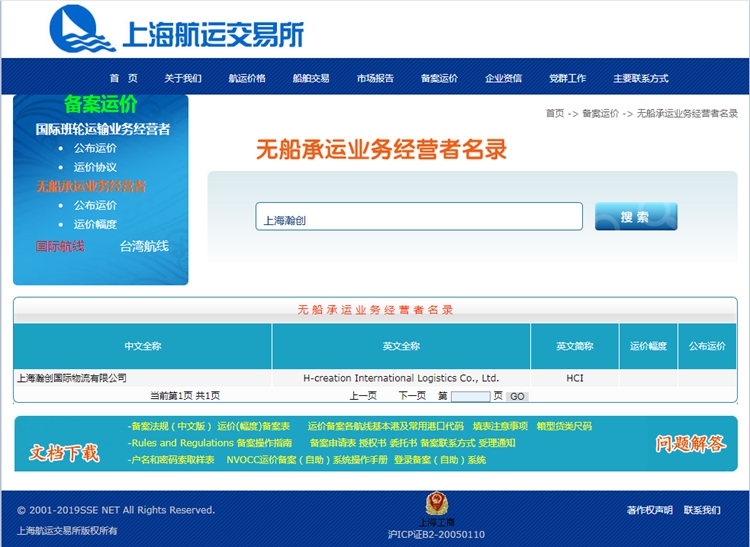Click the 著作权声明 footer link
This screenshot has width=750, height=547.
click(650, 510)
